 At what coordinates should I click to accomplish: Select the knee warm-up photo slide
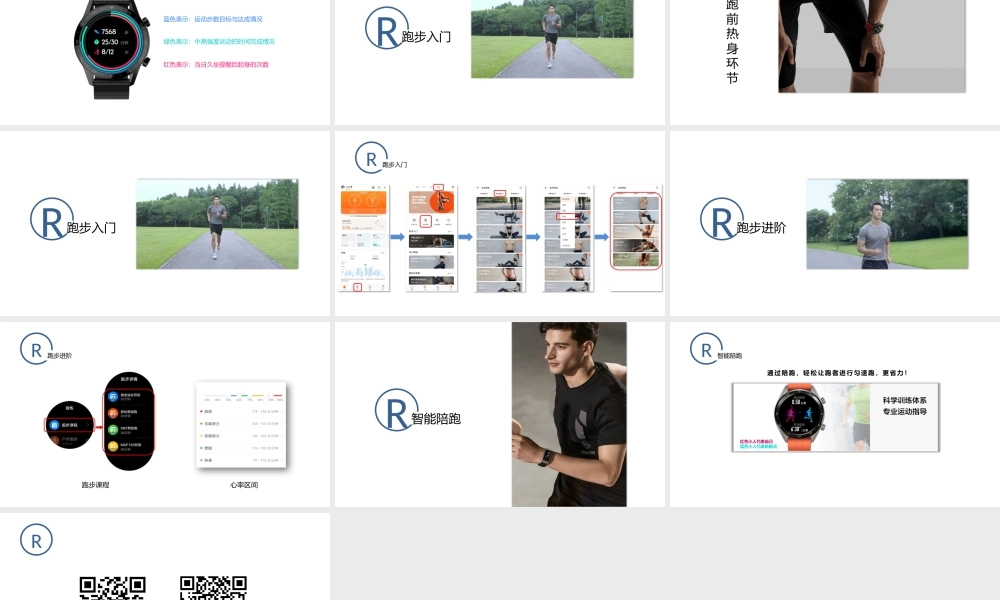pyautogui.click(x=872, y=45)
